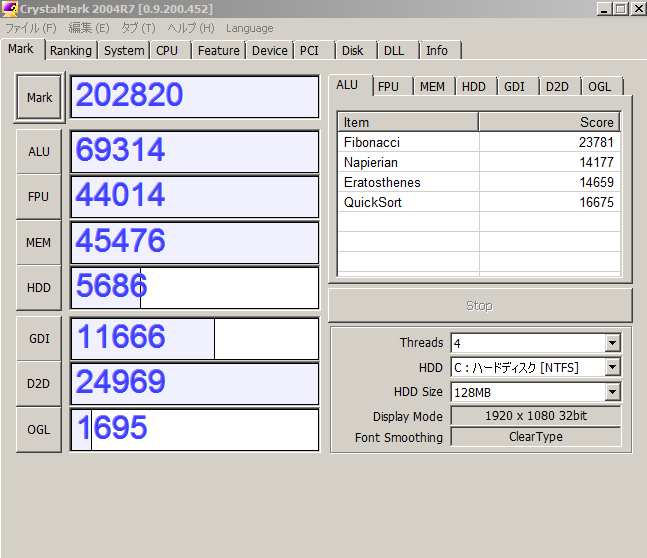Open the 編集 (E) menu
The image size is (647, 558).
pyautogui.click(x=89, y=28)
